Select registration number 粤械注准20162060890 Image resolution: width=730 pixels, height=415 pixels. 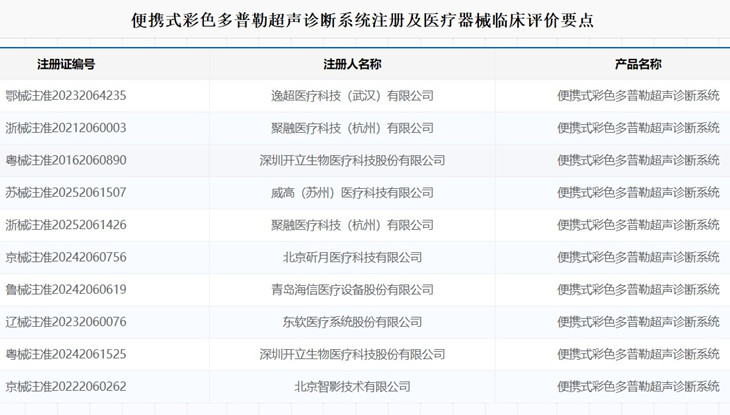(x=66, y=160)
